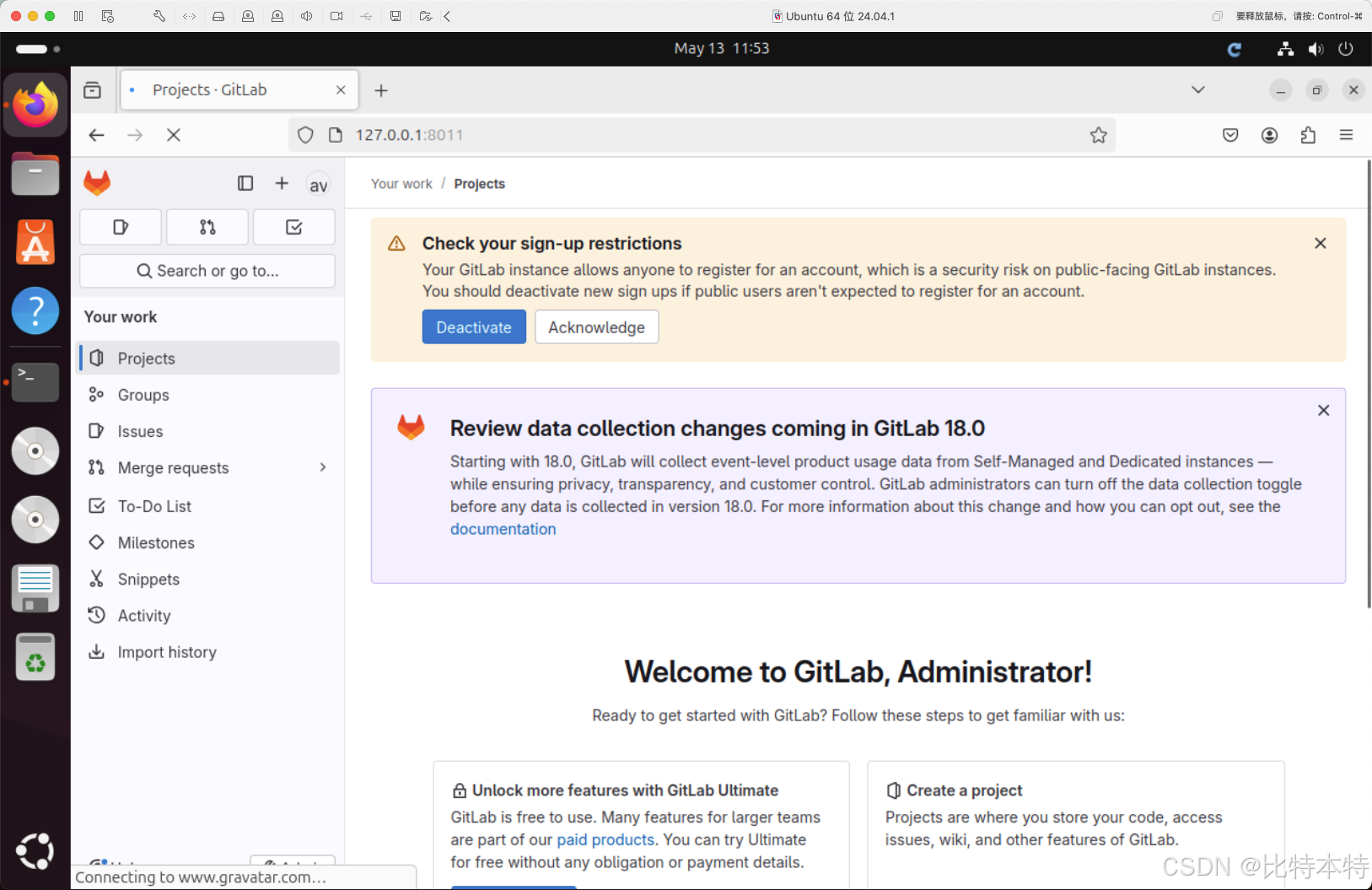Viewport: 1372px width, 890px height.
Task: Open the Firefox hamburger menu
Action: click(x=1346, y=135)
